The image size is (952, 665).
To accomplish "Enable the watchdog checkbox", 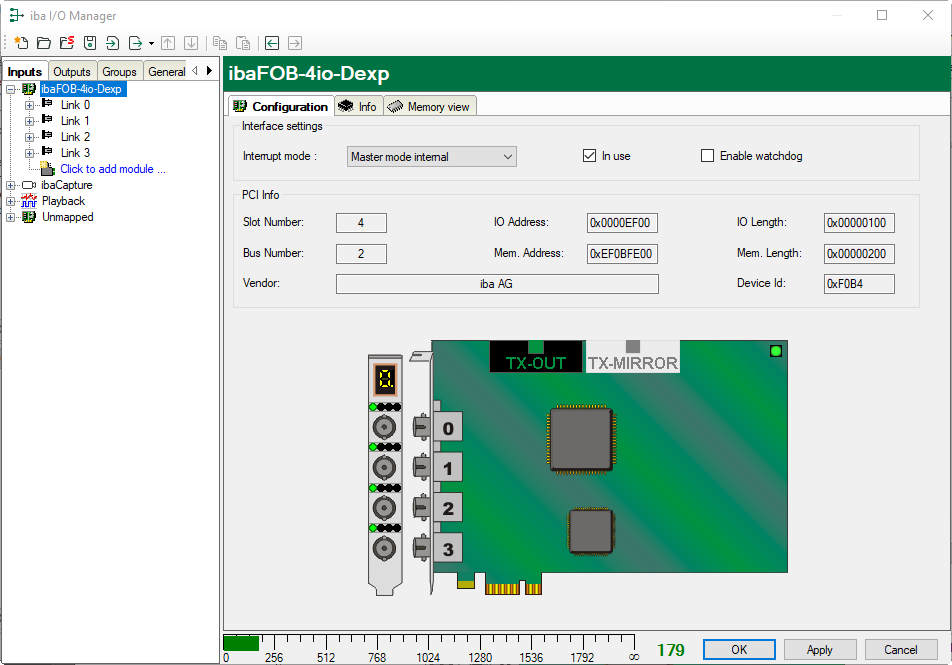I will pyautogui.click(x=708, y=156).
